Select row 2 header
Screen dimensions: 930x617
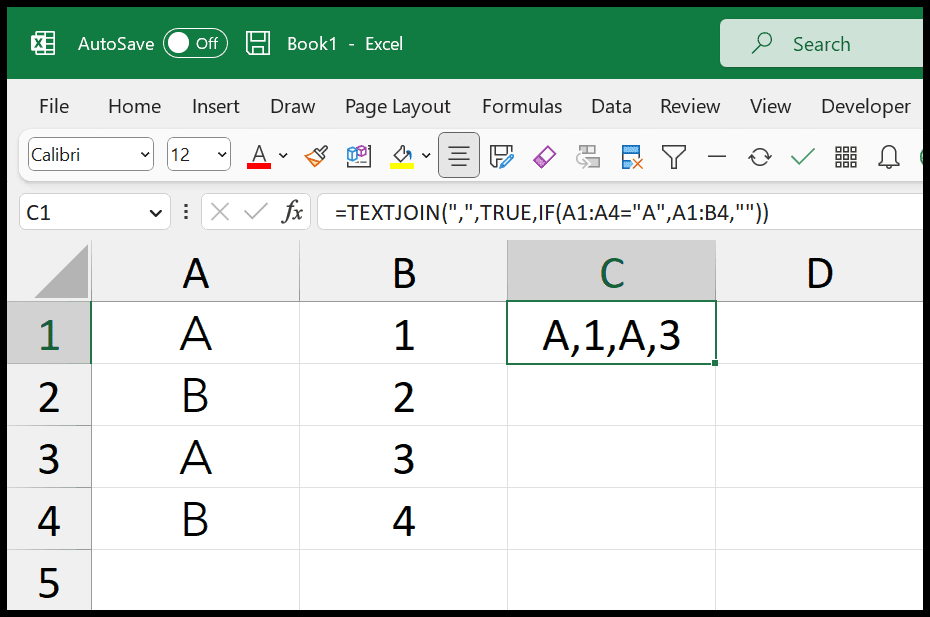coord(49,395)
